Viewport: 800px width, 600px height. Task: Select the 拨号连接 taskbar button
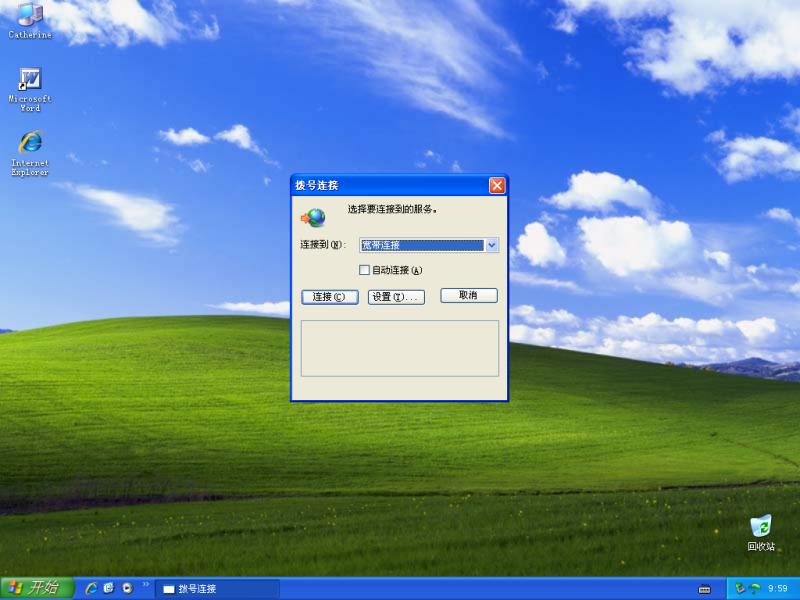pyautogui.click(x=217, y=589)
